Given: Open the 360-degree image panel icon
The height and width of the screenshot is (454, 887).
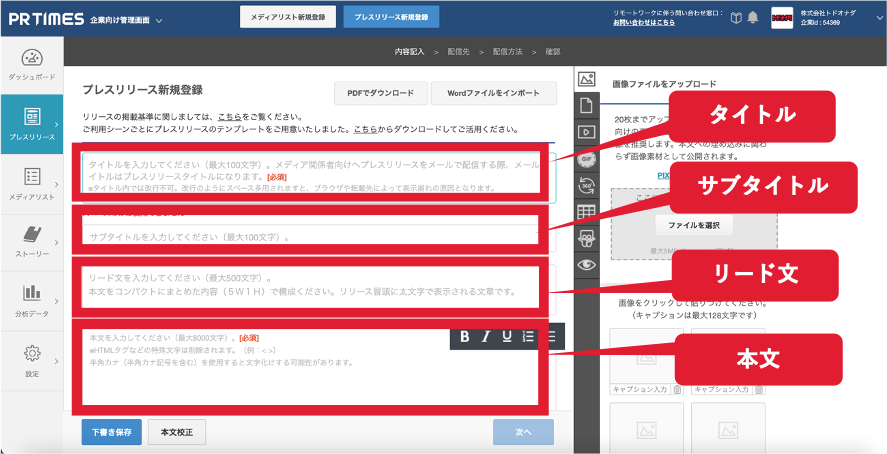Looking at the screenshot, I should [x=587, y=185].
